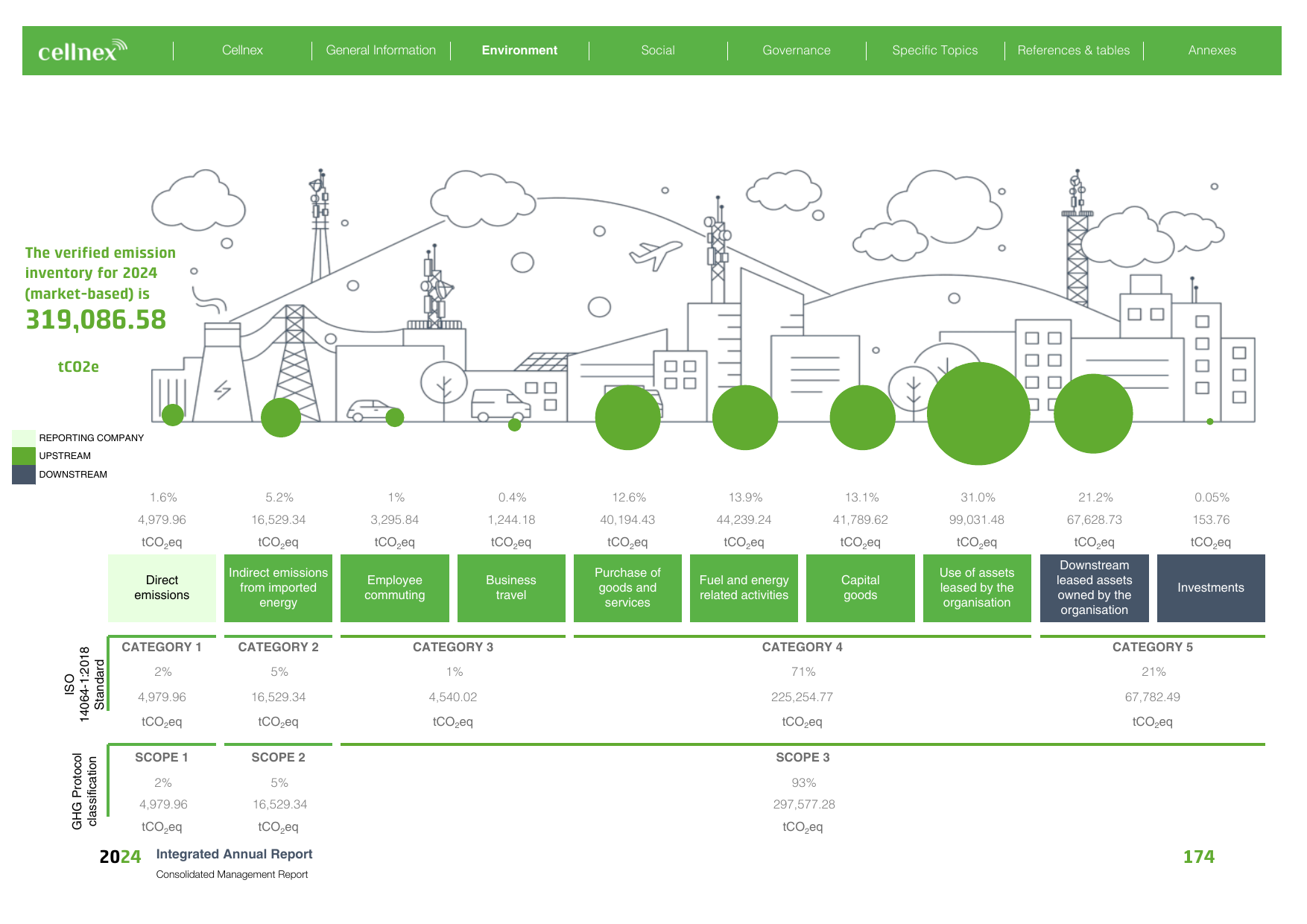
Task: Click the Downstream legend dark swatch
Action: click(x=24, y=475)
